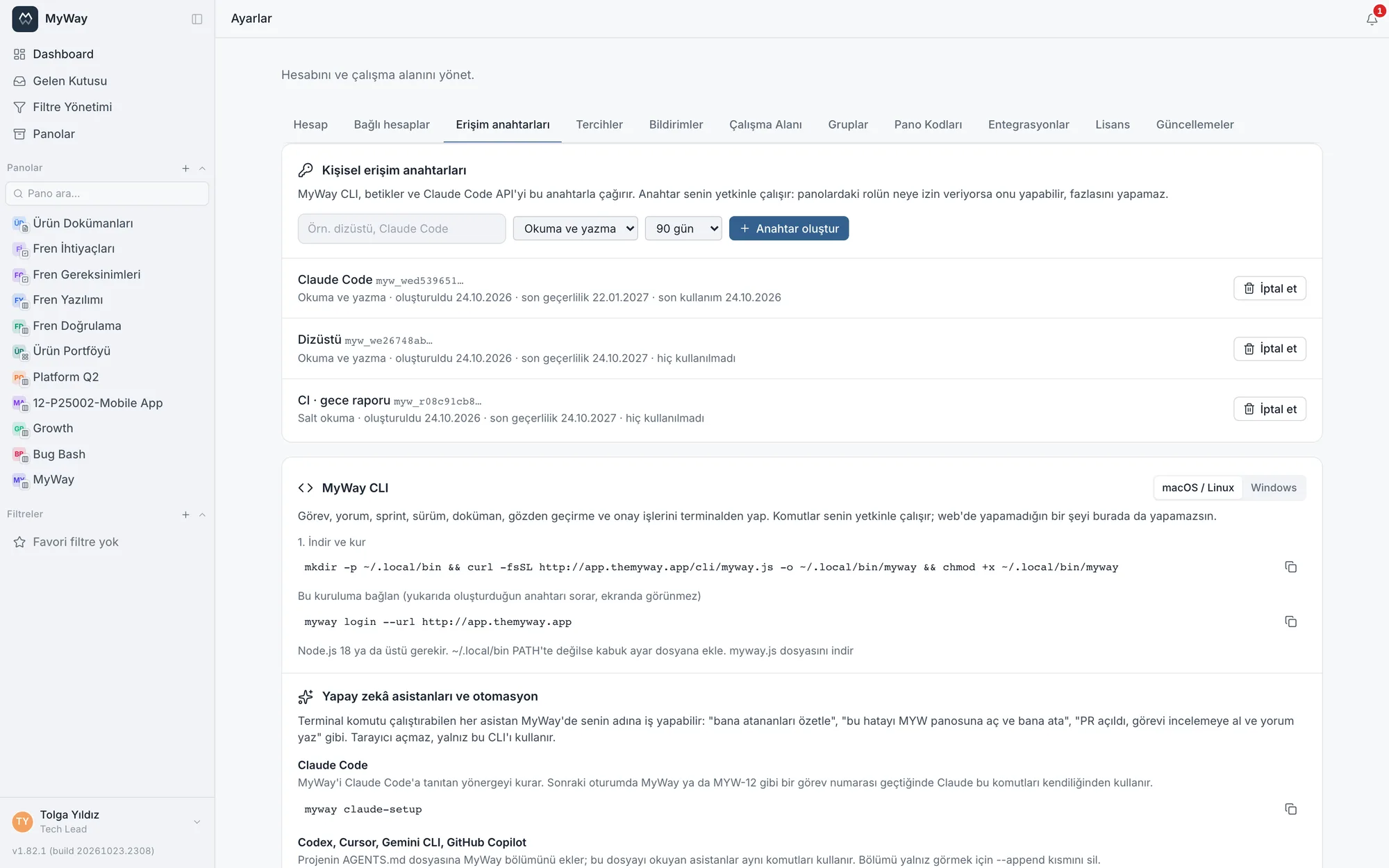Open the Growth board icon
Image resolution: width=1389 pixels, height=868 pixels.
click(x=20, y=429)
